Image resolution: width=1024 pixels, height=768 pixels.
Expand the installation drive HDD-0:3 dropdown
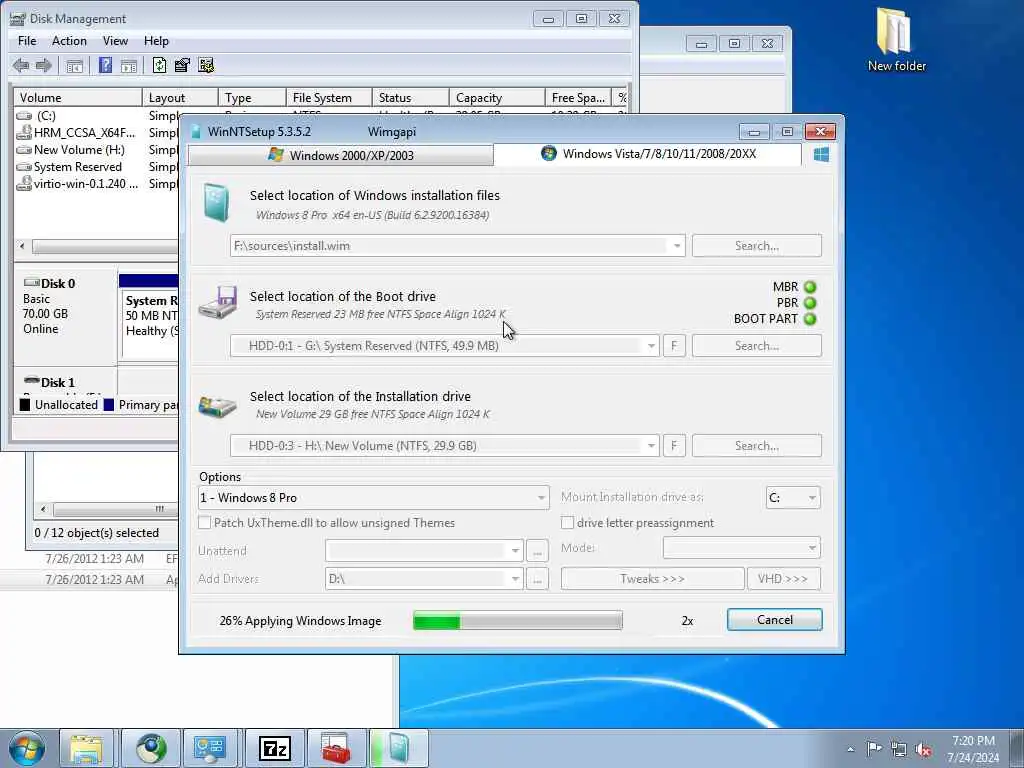tap(651, 446)
